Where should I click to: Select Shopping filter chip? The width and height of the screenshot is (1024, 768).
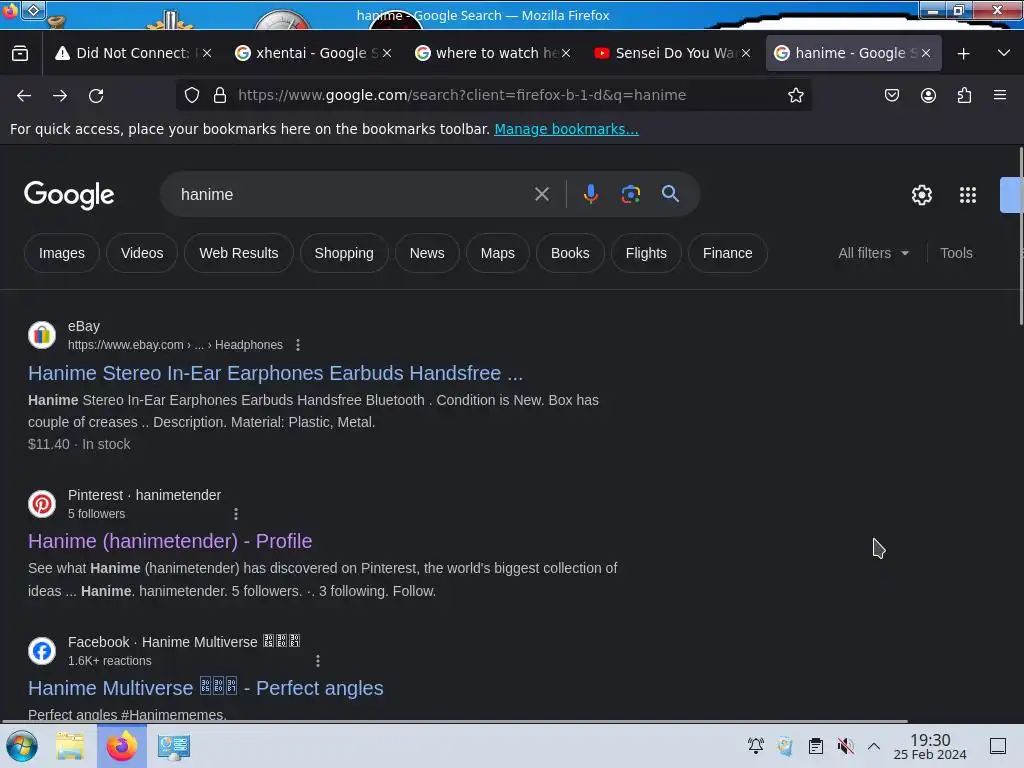[344, 253]
